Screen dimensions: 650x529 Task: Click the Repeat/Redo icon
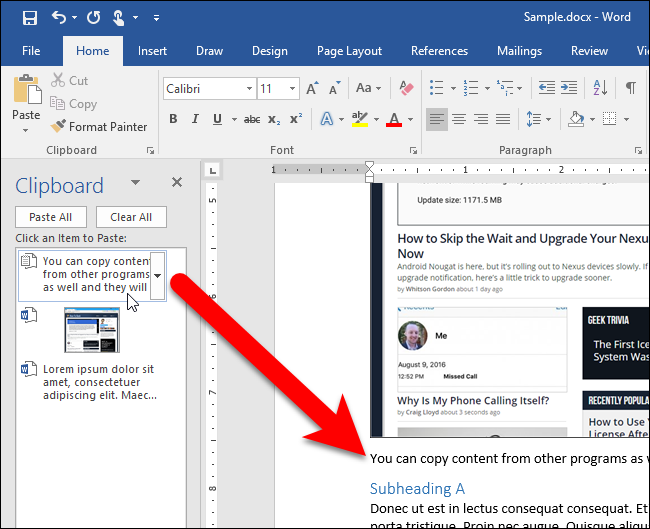click(x=94, y=17)
